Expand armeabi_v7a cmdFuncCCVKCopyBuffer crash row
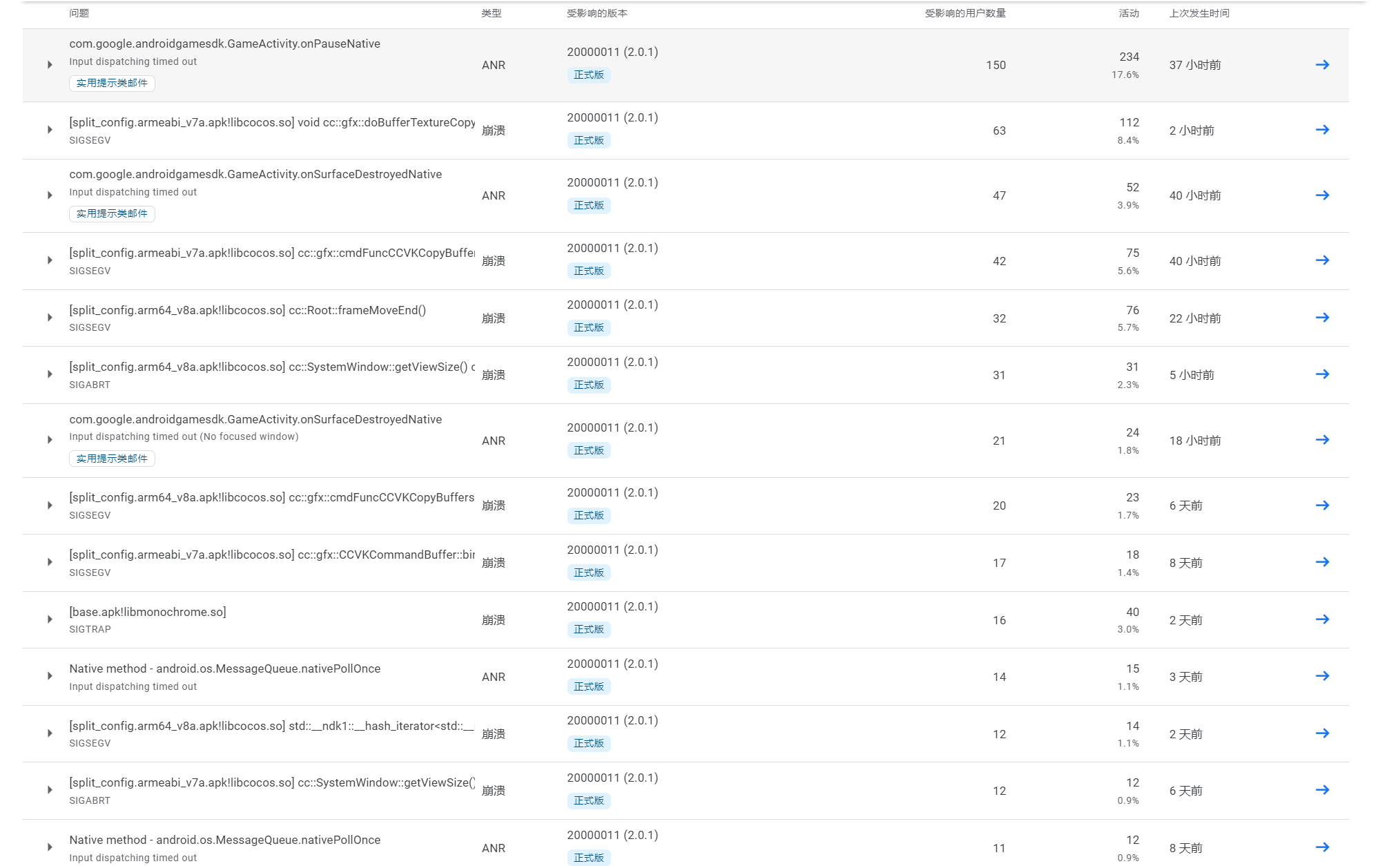 (x=50, y=260)
